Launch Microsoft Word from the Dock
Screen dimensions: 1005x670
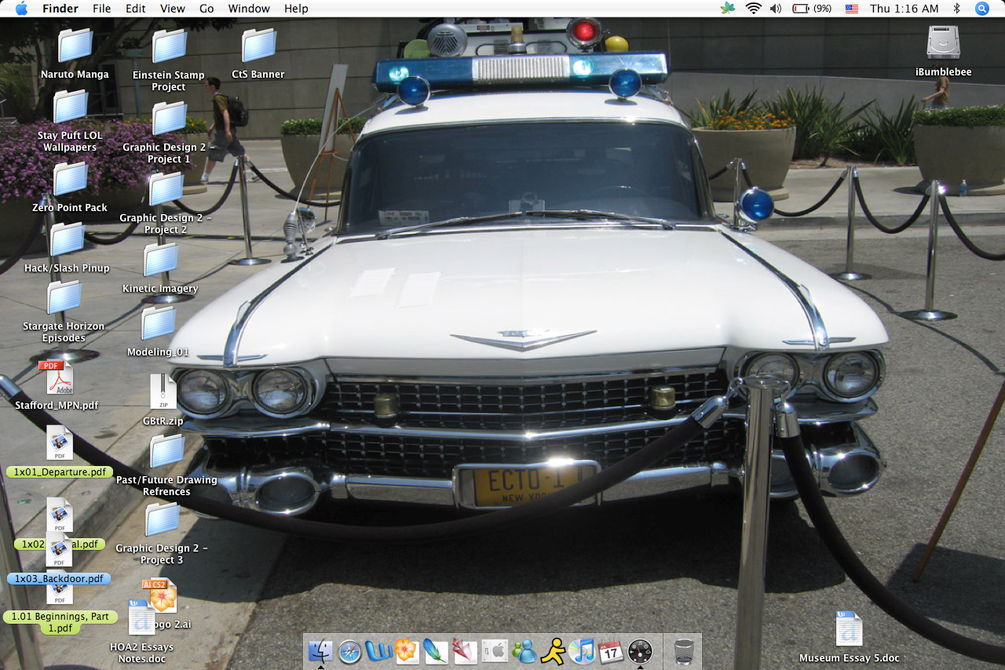pyautogui.click(x=378, y=651)
